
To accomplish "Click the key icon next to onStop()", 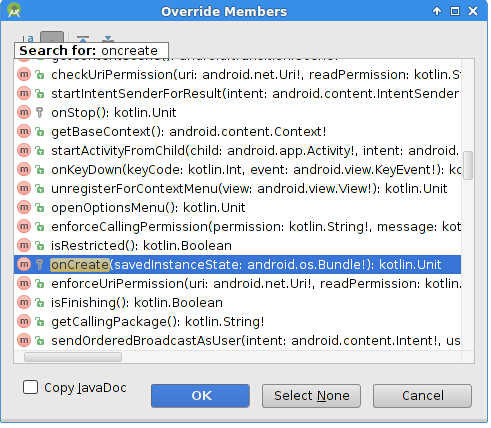I will tap(40, 113).
